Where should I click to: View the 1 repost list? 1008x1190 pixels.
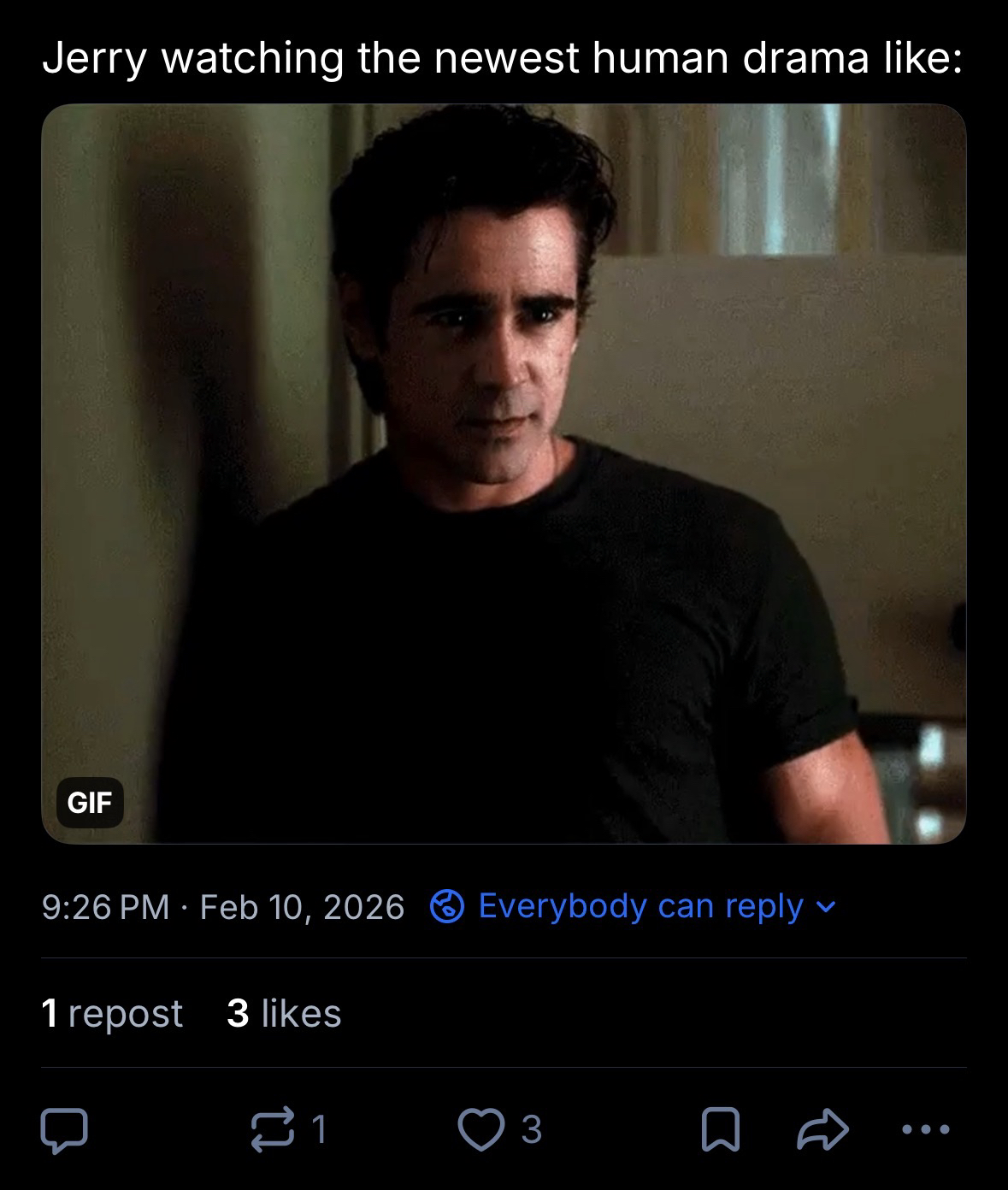pyautogui.click(x=112, y=1014)
